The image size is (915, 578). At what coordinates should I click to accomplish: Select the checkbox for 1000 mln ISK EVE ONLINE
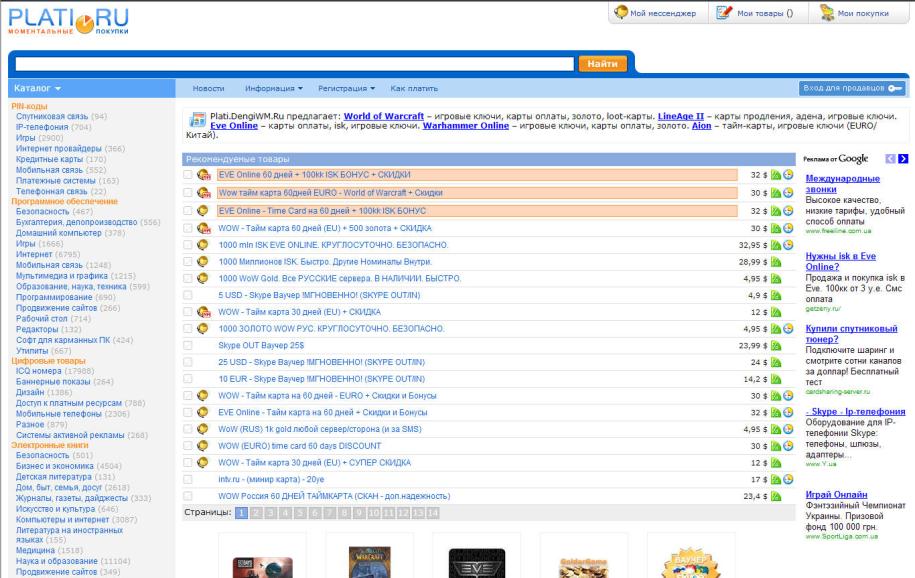[x=187, y=245]
